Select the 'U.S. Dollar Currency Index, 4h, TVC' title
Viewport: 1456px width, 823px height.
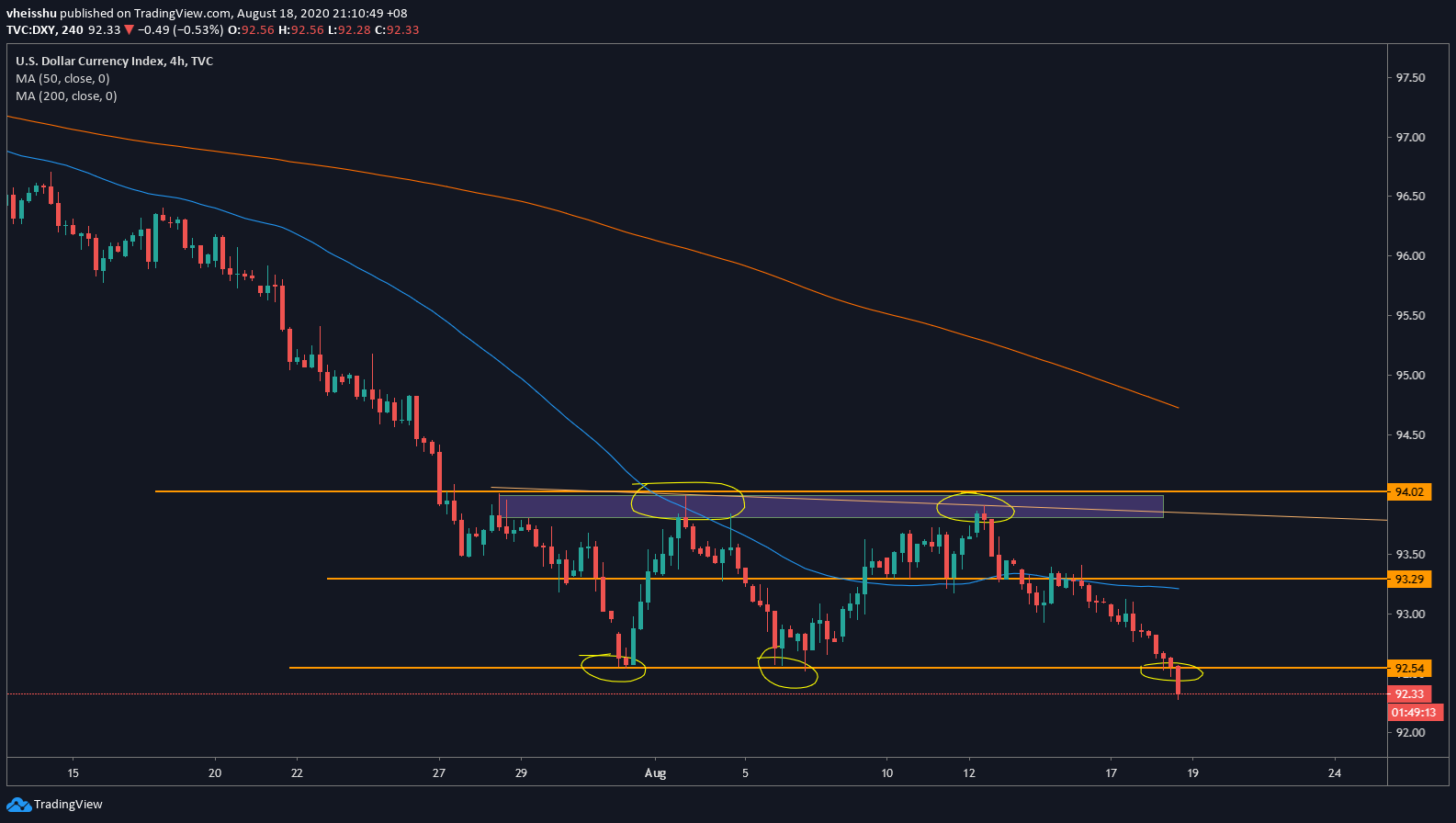[x=114, y=62]
